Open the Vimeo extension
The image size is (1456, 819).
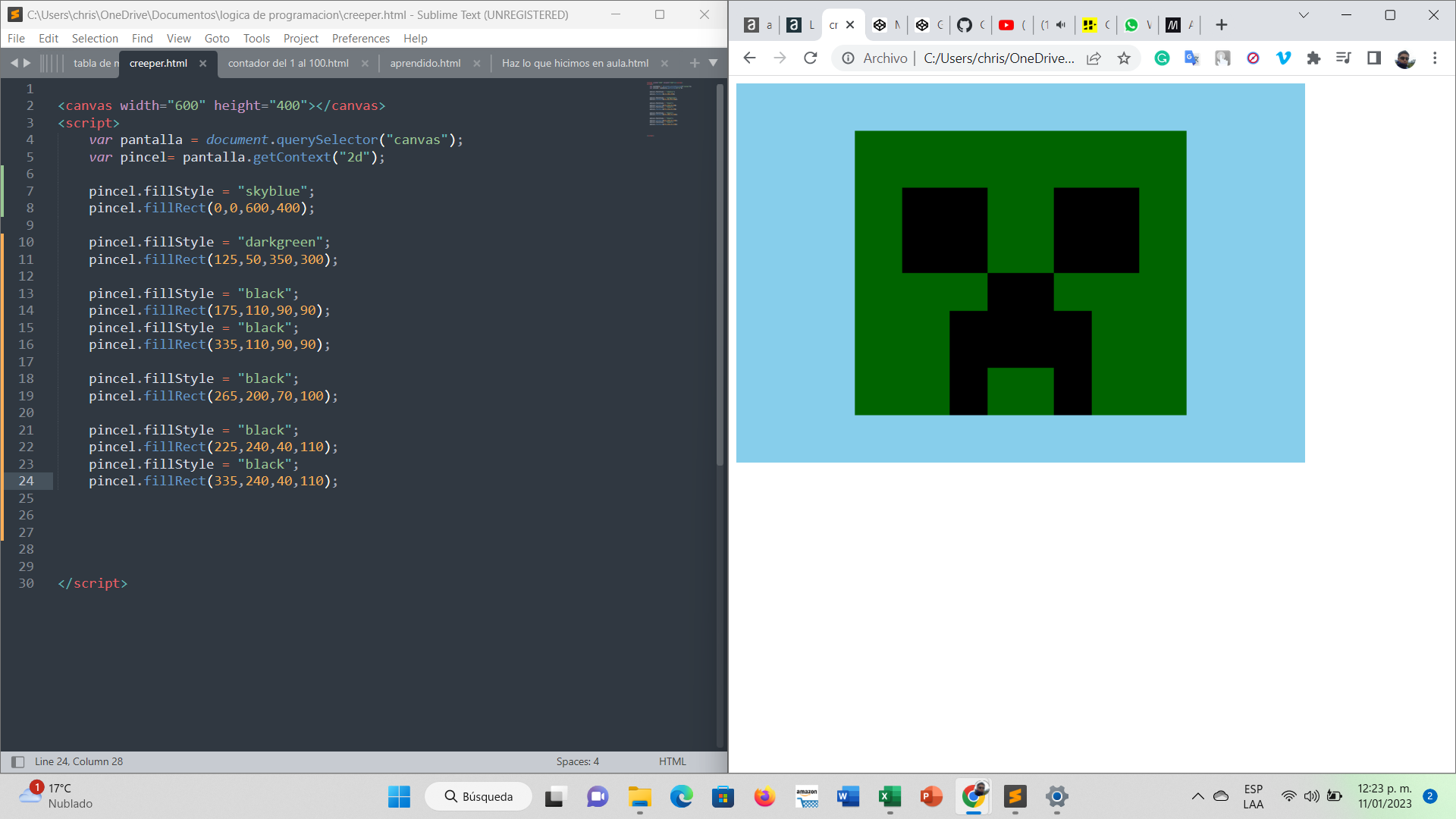coord(1283,58)
